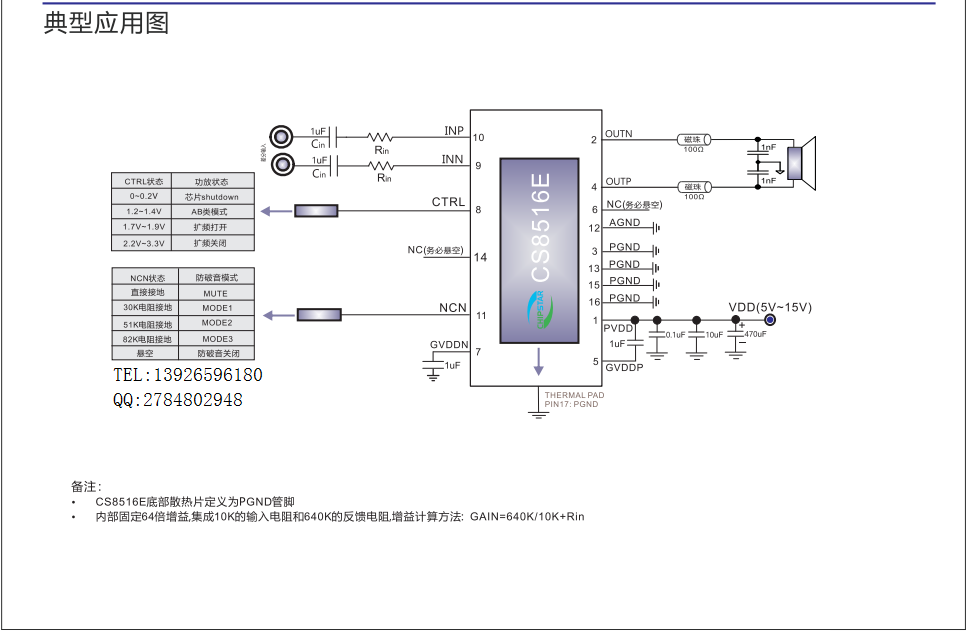
Task: Click the 1.7V~1.9V cell
Action: click(x=144, y=227)
